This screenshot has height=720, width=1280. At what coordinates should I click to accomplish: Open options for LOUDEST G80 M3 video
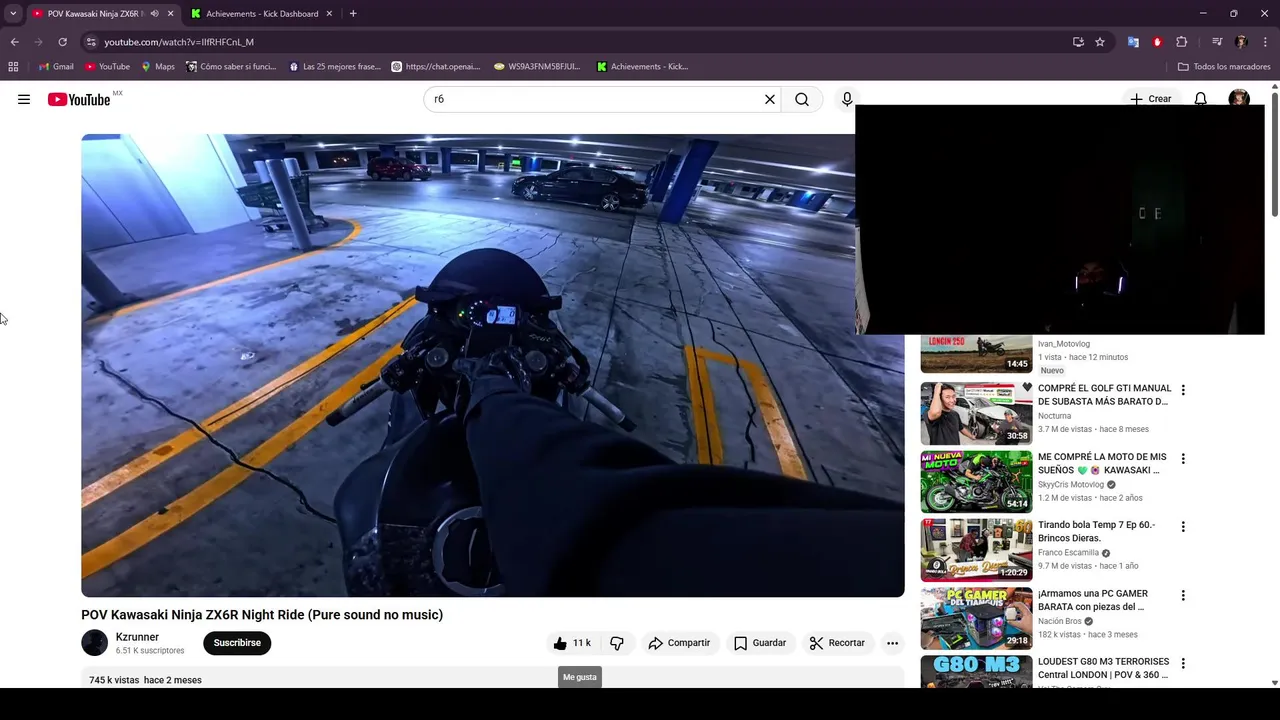[1183, 663]
